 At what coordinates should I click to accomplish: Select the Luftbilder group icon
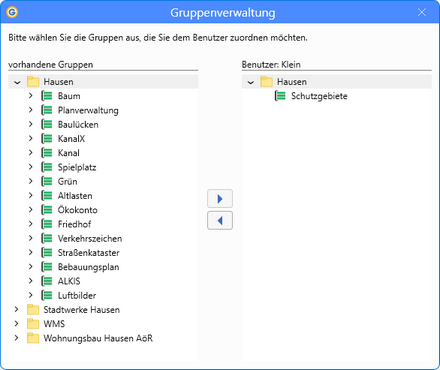click(47, 295)
